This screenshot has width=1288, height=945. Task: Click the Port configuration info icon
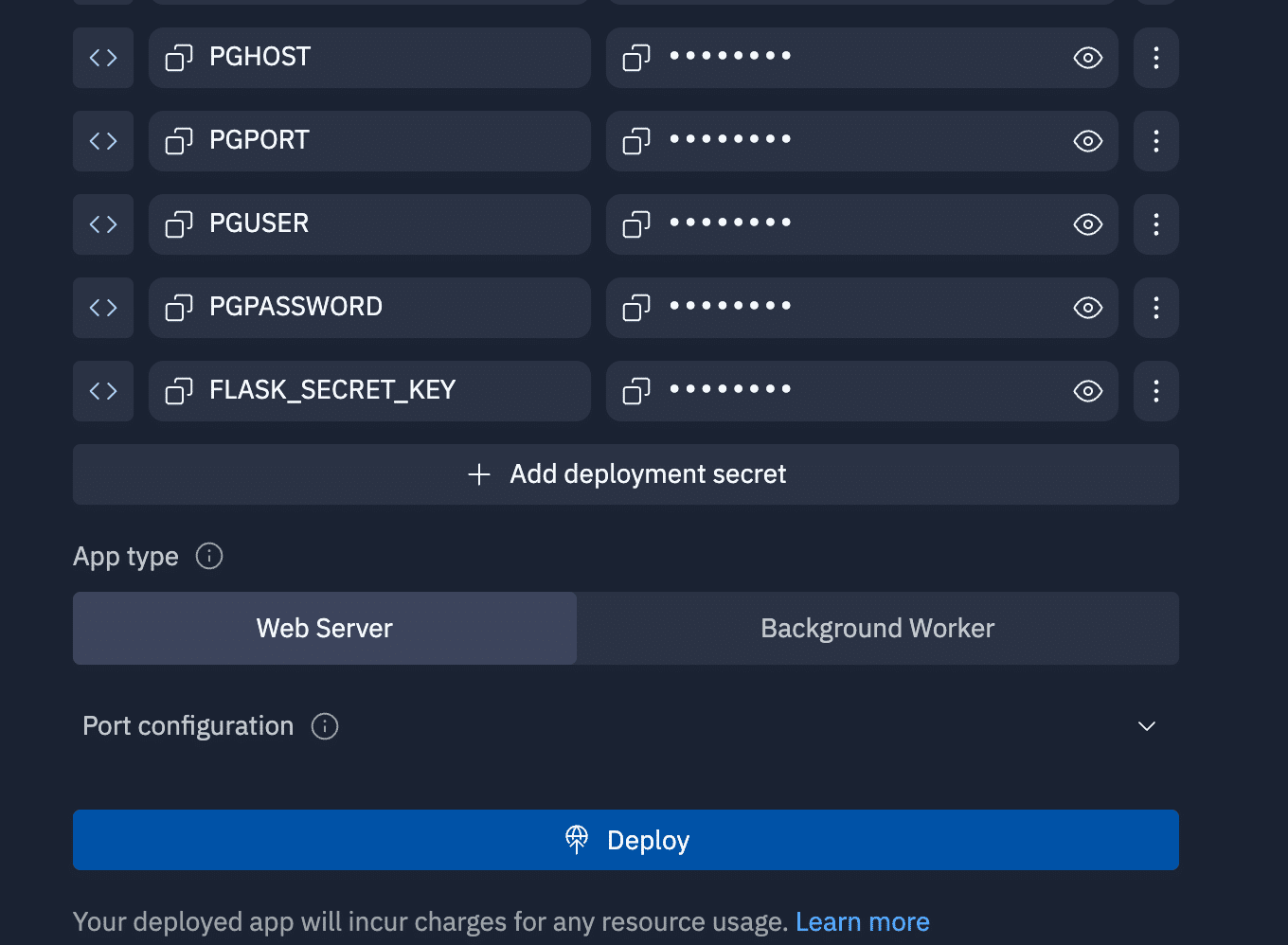click(325, 726)
